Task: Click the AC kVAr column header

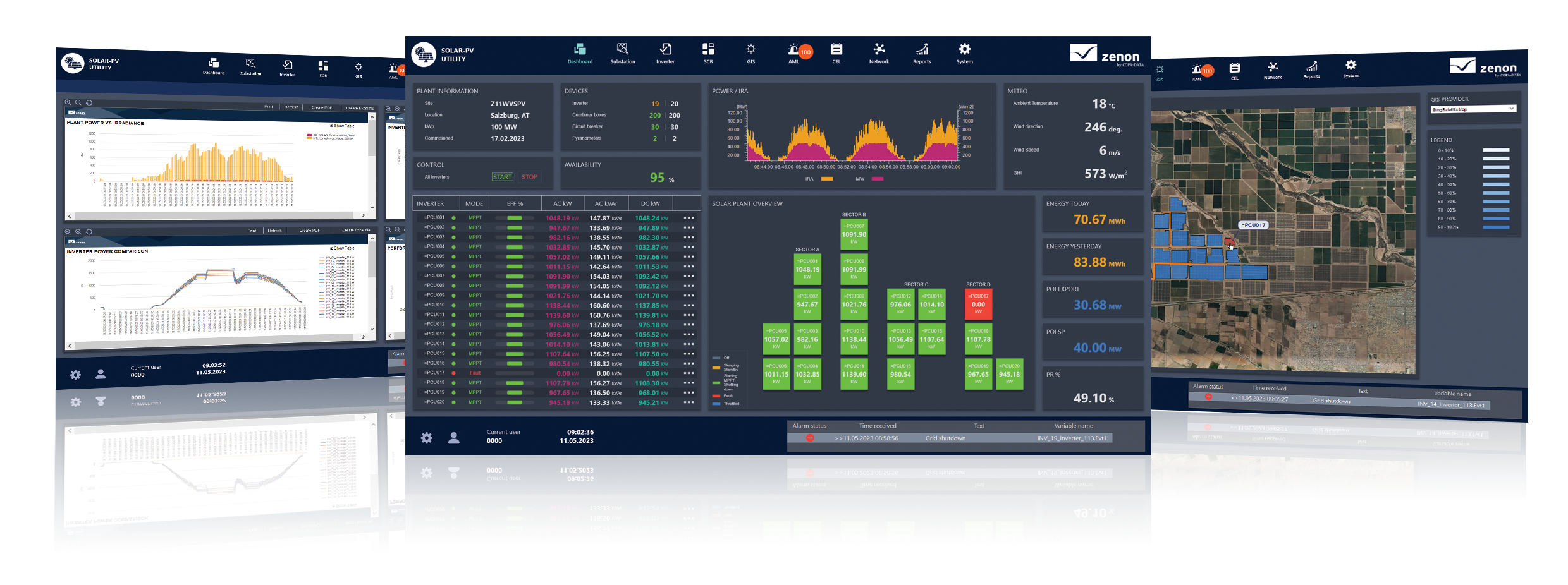Action: (606, 203)
